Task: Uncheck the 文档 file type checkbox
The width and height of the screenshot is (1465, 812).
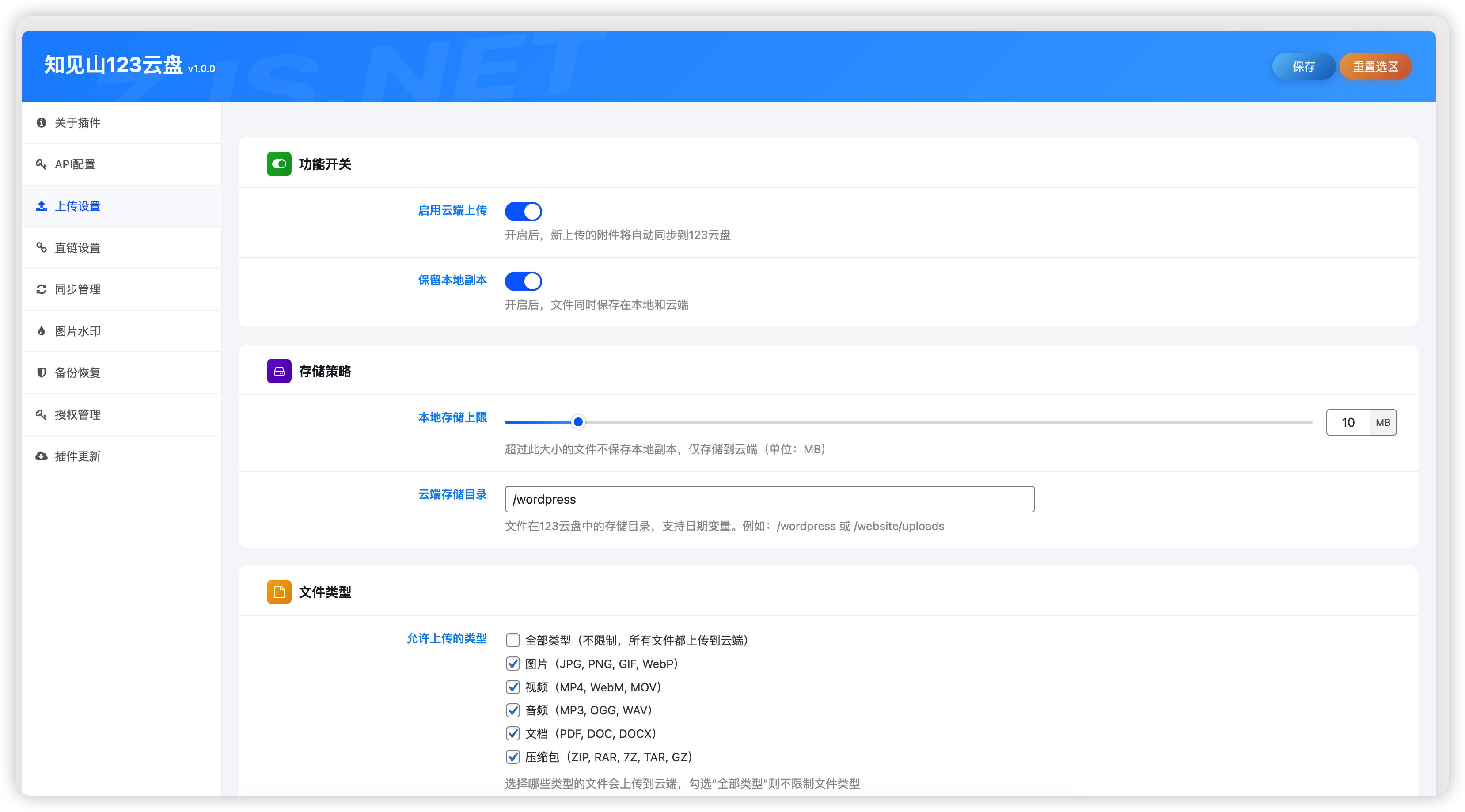Action: pyautogui.click(x=513, y=733)
